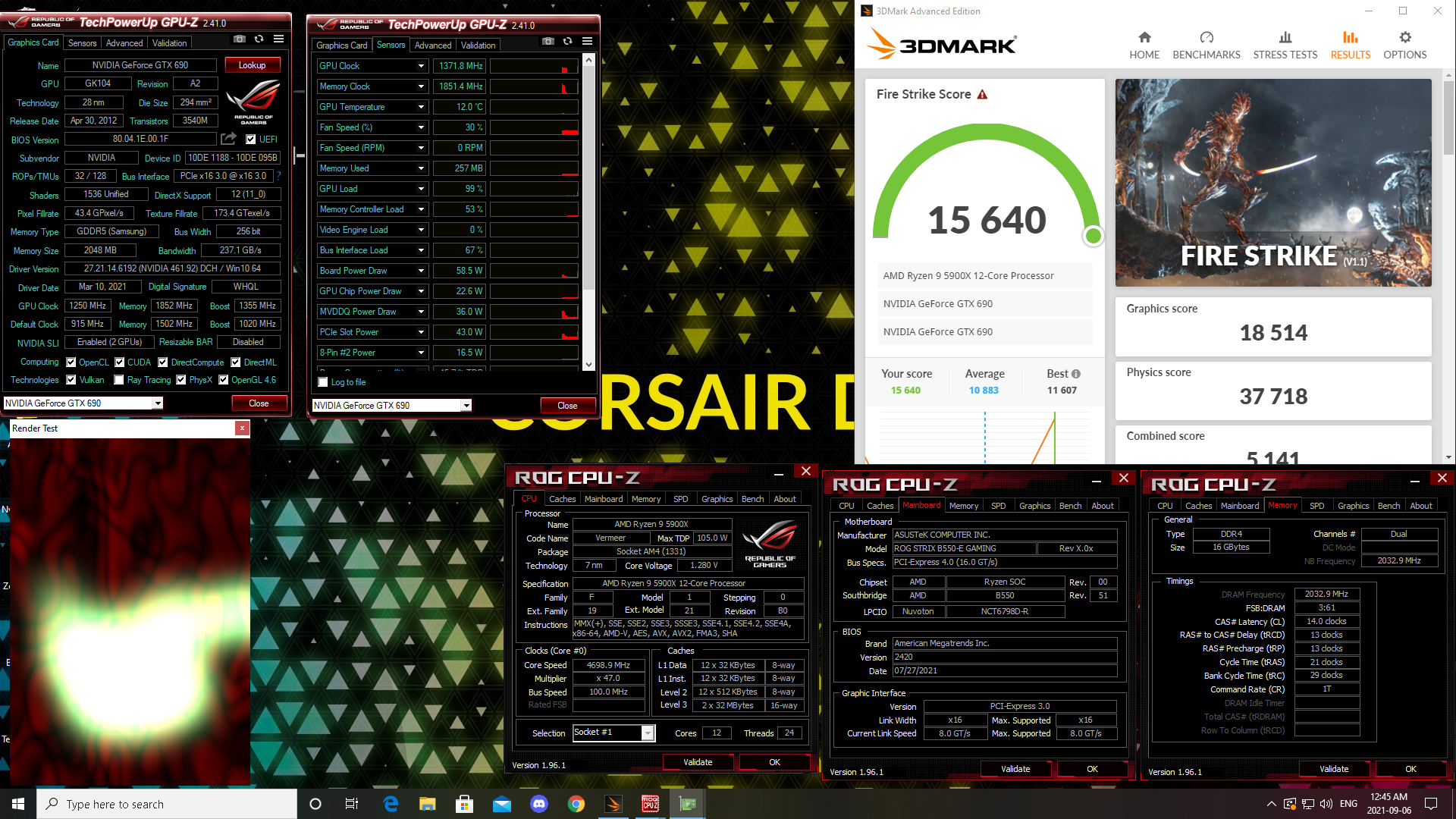Enable Log to file checkbox
This screenshot has width=1456, height=819.
[323, 382]
